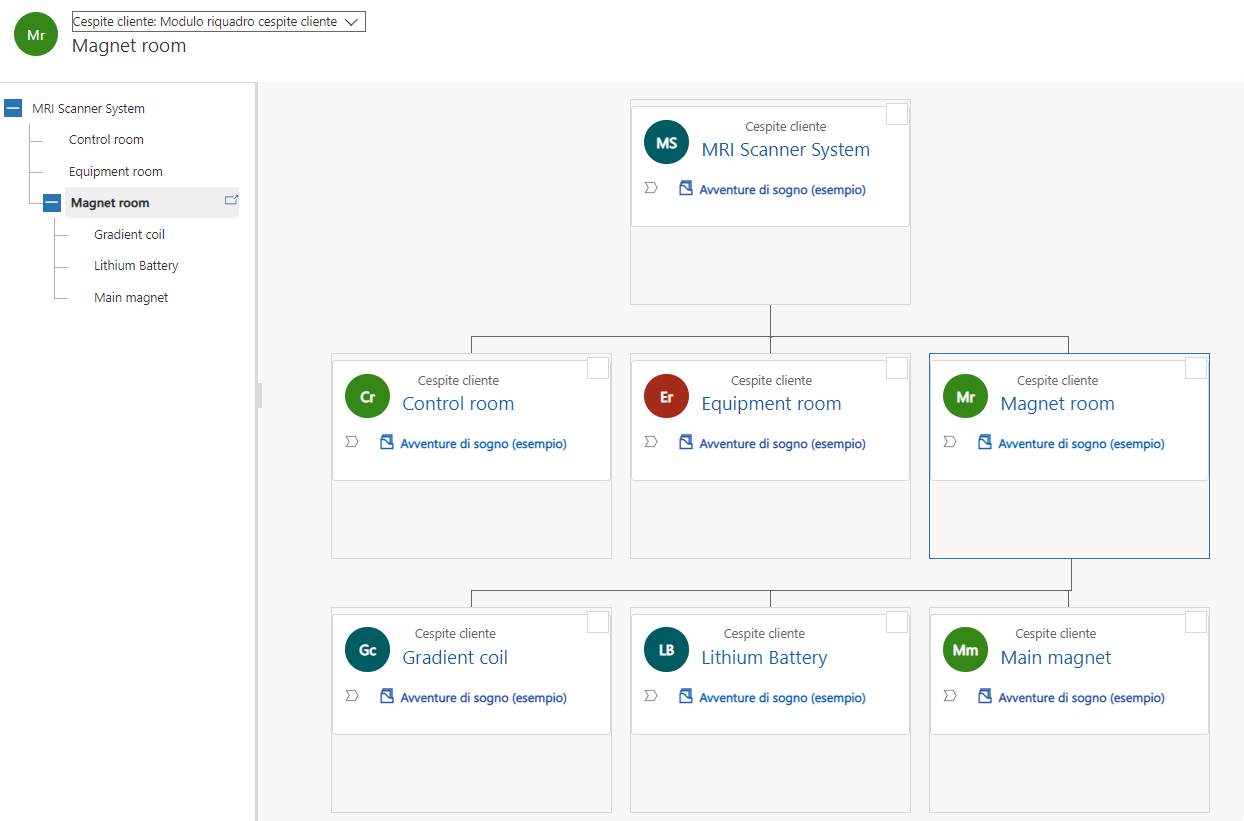This screenshot has width=1244, height=821.
Task: Collapse the MRI Scanner System tree node
Action: click(x=13, y=108)
